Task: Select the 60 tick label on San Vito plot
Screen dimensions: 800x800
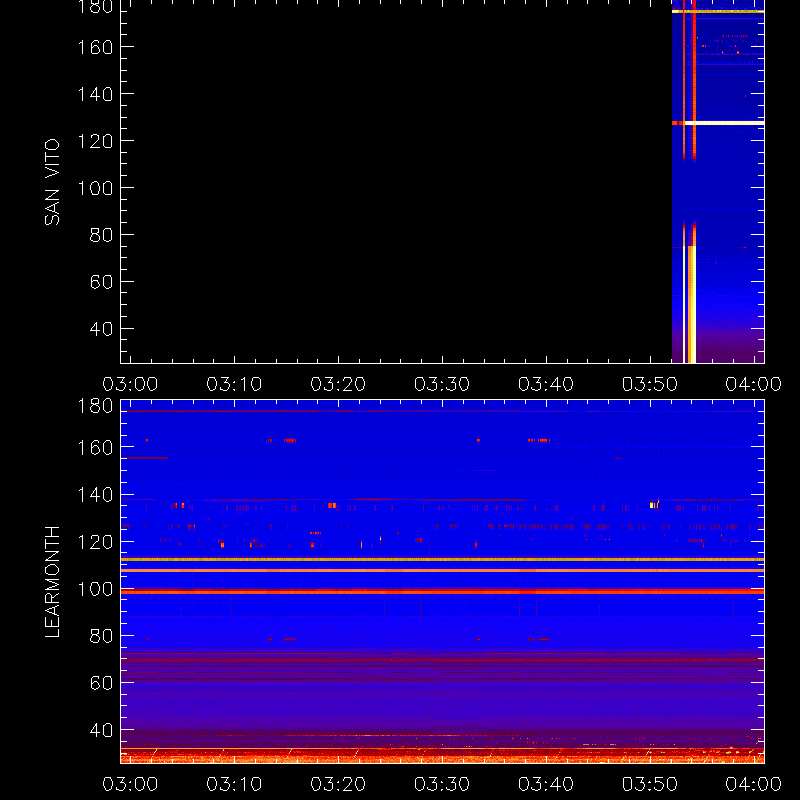Action: pyautogui.click(x=101, y=282)
